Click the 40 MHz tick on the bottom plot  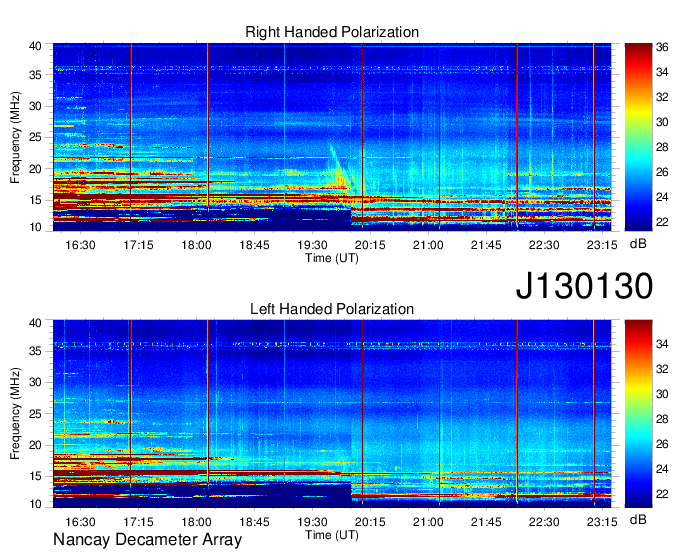35,323
